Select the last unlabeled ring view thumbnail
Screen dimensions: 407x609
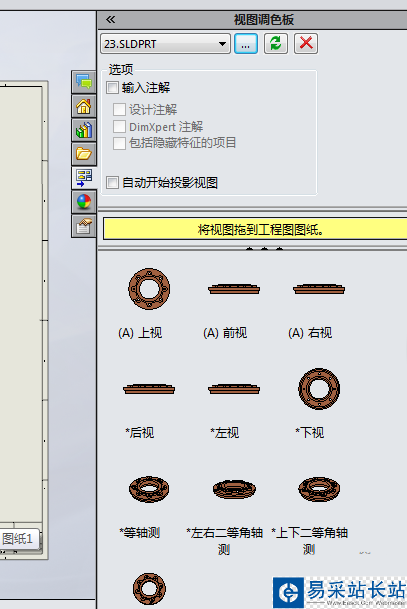149,589
